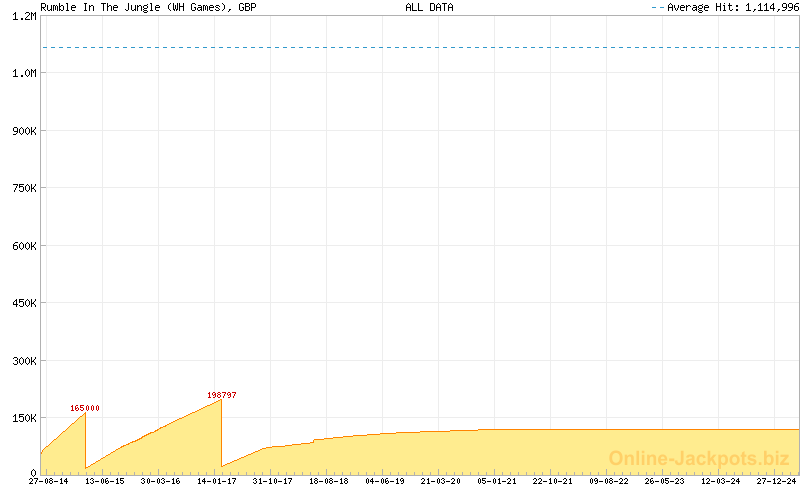Click the 21-03-20 date label
This screenshot has height=490, width=800.
(x=440, y=481)
